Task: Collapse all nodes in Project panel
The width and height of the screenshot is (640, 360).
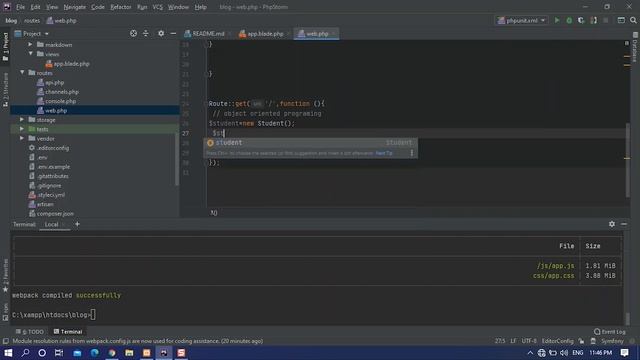Action: [146, 33]
